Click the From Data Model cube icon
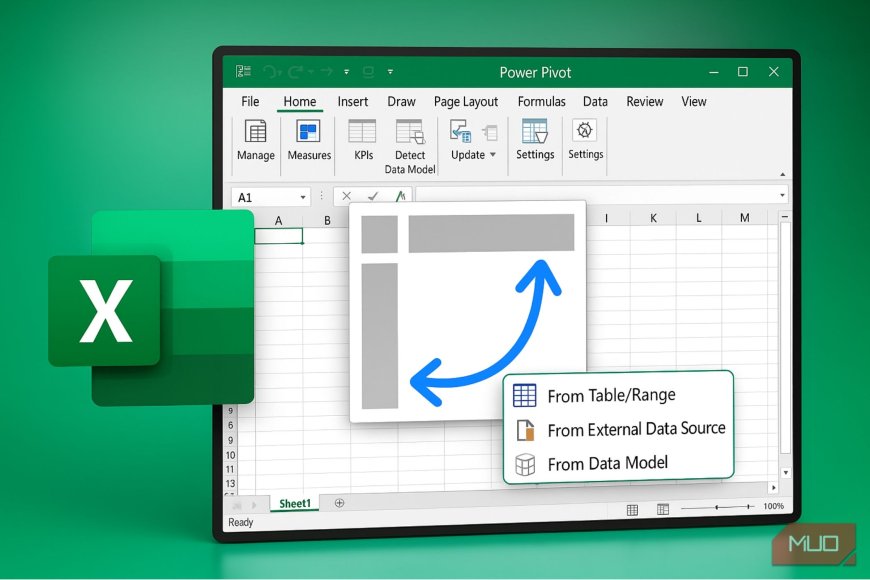Screen dimensions: 870x580 pyautogui.click(x=524, y=463)
